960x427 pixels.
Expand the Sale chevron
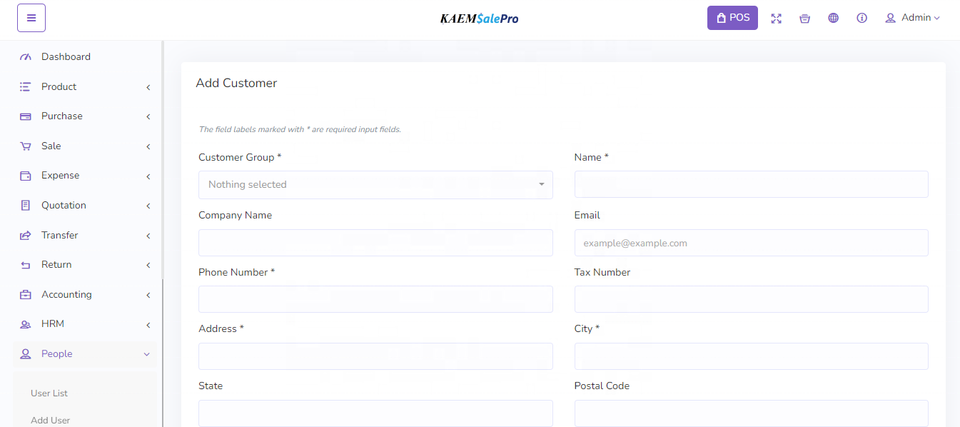click(x=148, y=147)
